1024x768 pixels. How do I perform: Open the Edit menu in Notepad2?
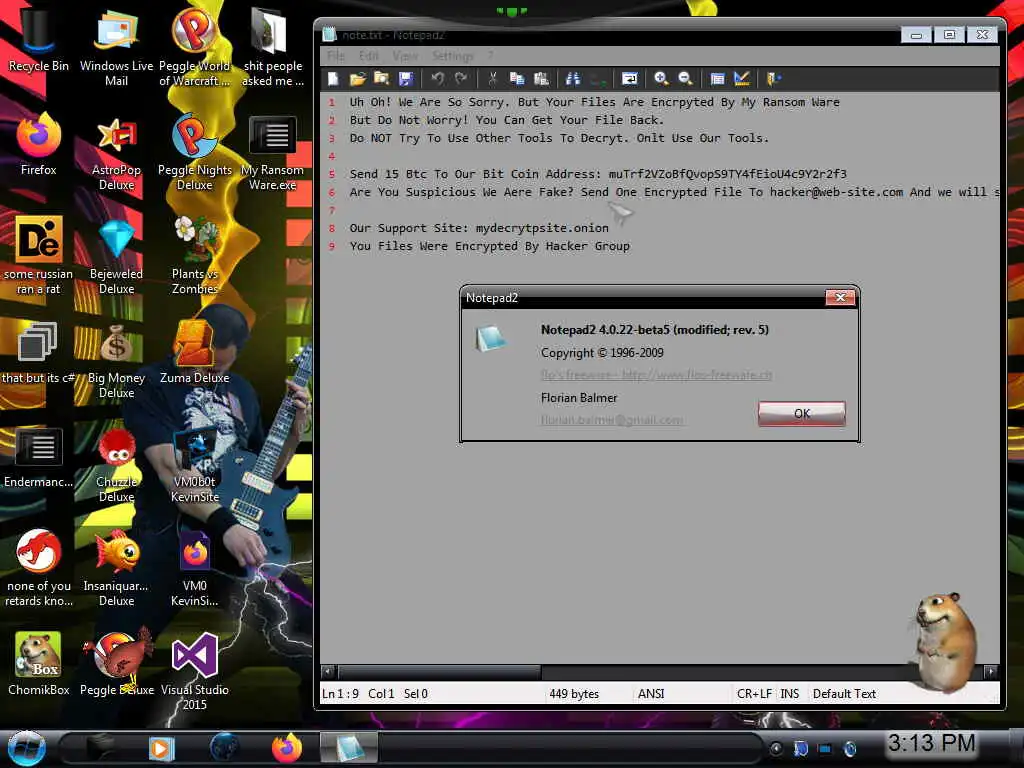pos(368,56)
